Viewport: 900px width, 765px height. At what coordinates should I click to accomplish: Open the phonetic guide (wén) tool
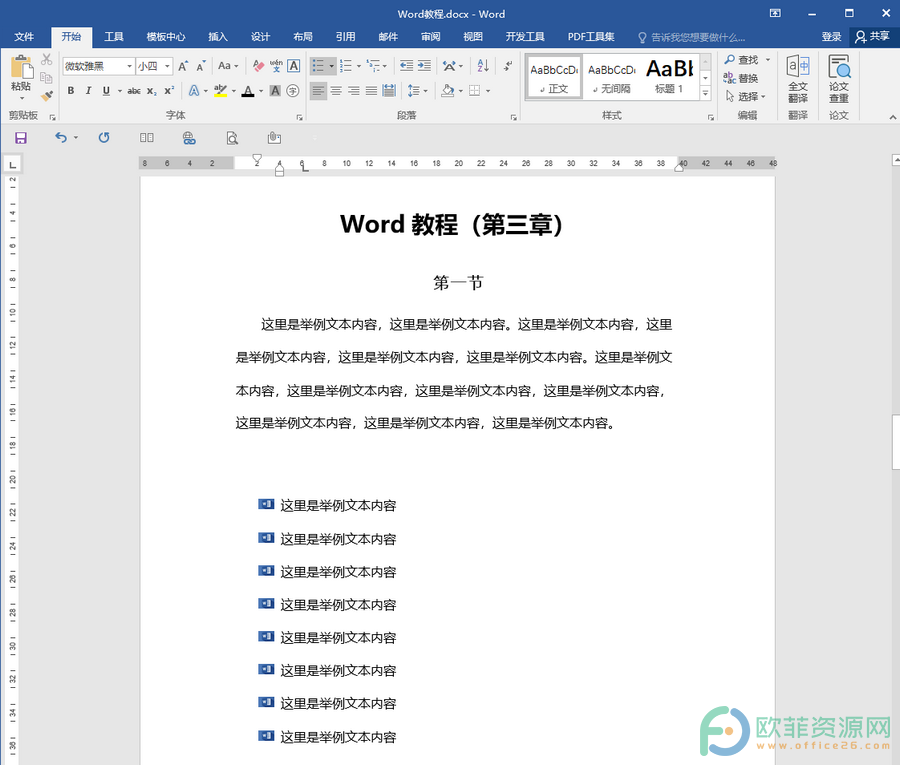[x=276, y=67]
